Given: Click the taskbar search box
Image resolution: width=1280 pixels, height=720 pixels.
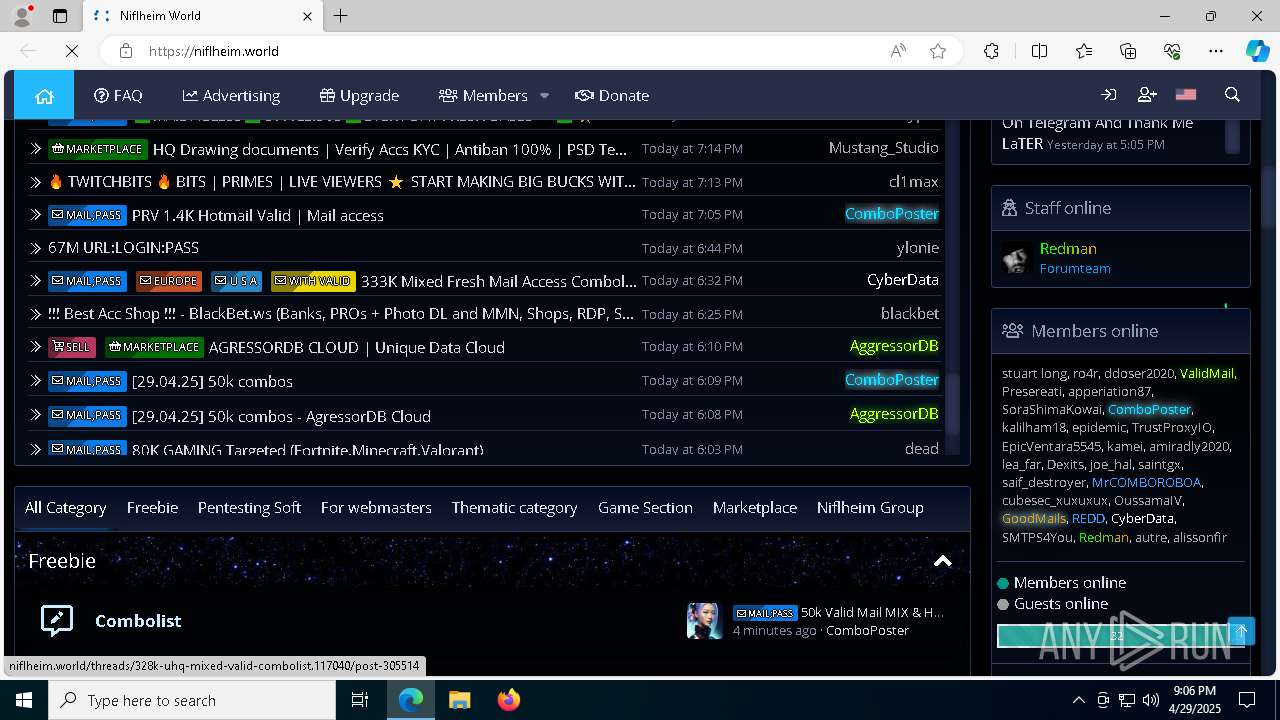Looking at the screenshot, I should (192, 700).
